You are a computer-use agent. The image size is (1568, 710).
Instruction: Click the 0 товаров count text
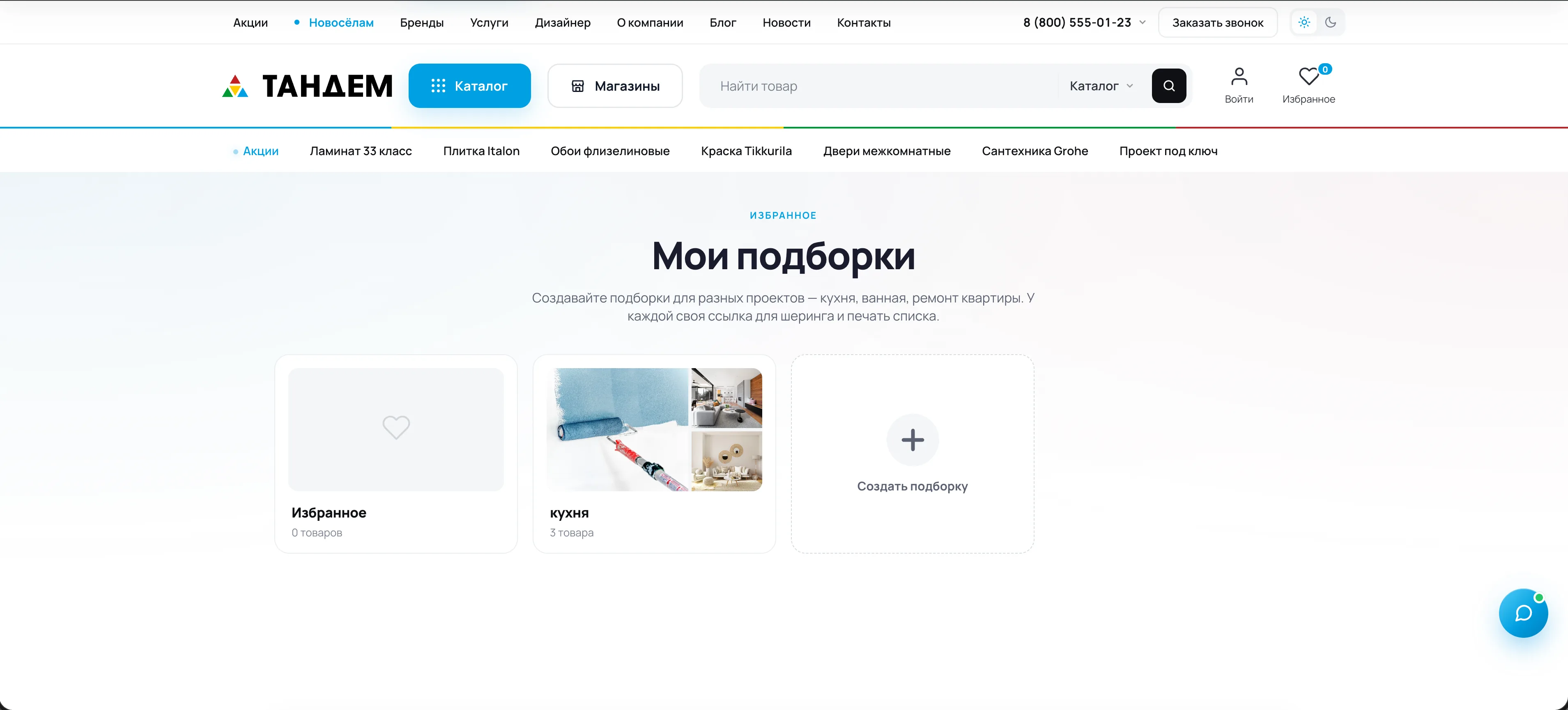317,532
